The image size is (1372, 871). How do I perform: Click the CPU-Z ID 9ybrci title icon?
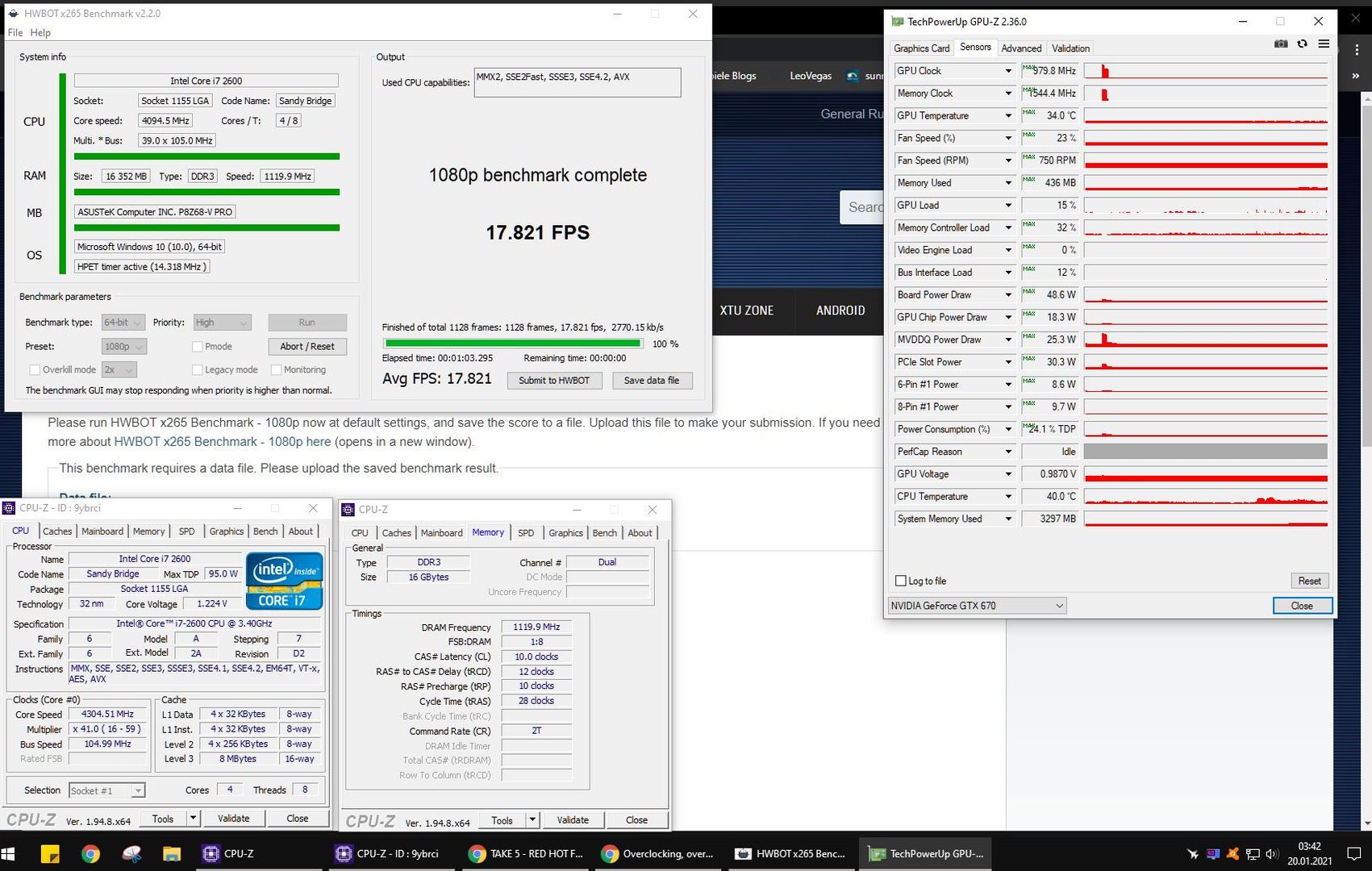pos(9,508)
